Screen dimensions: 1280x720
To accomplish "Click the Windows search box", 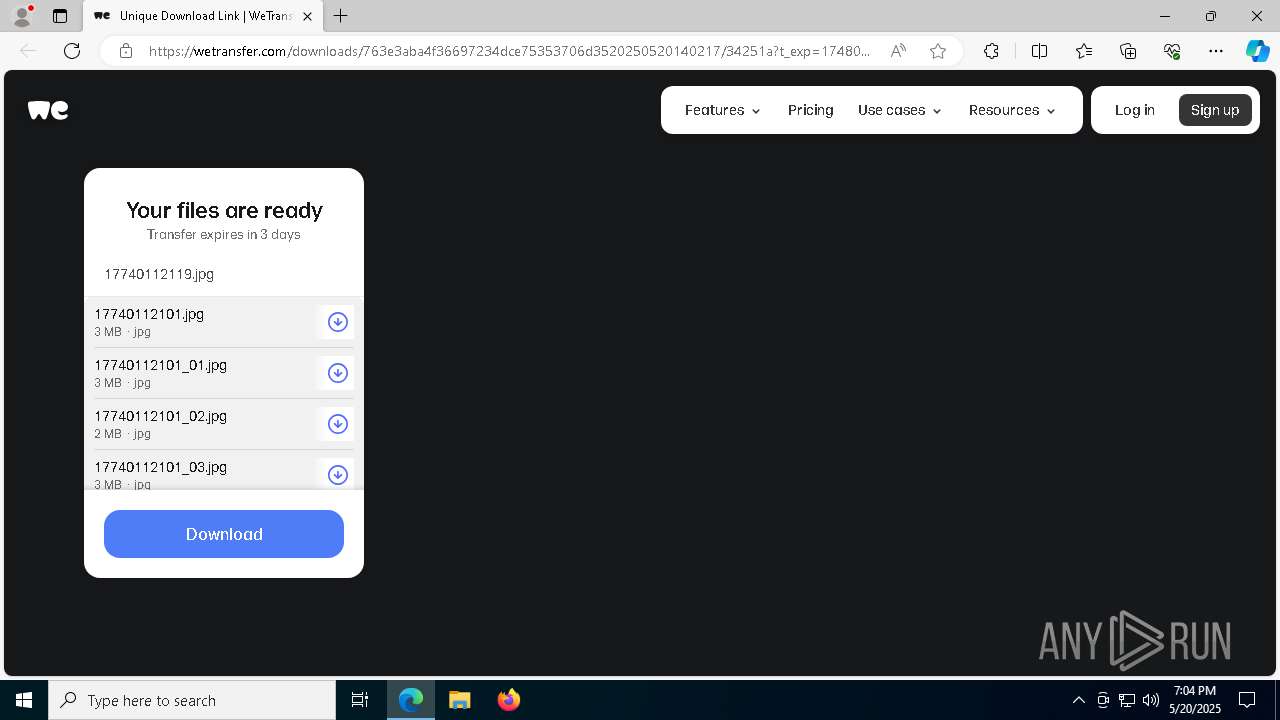I will tap(192, 700).
